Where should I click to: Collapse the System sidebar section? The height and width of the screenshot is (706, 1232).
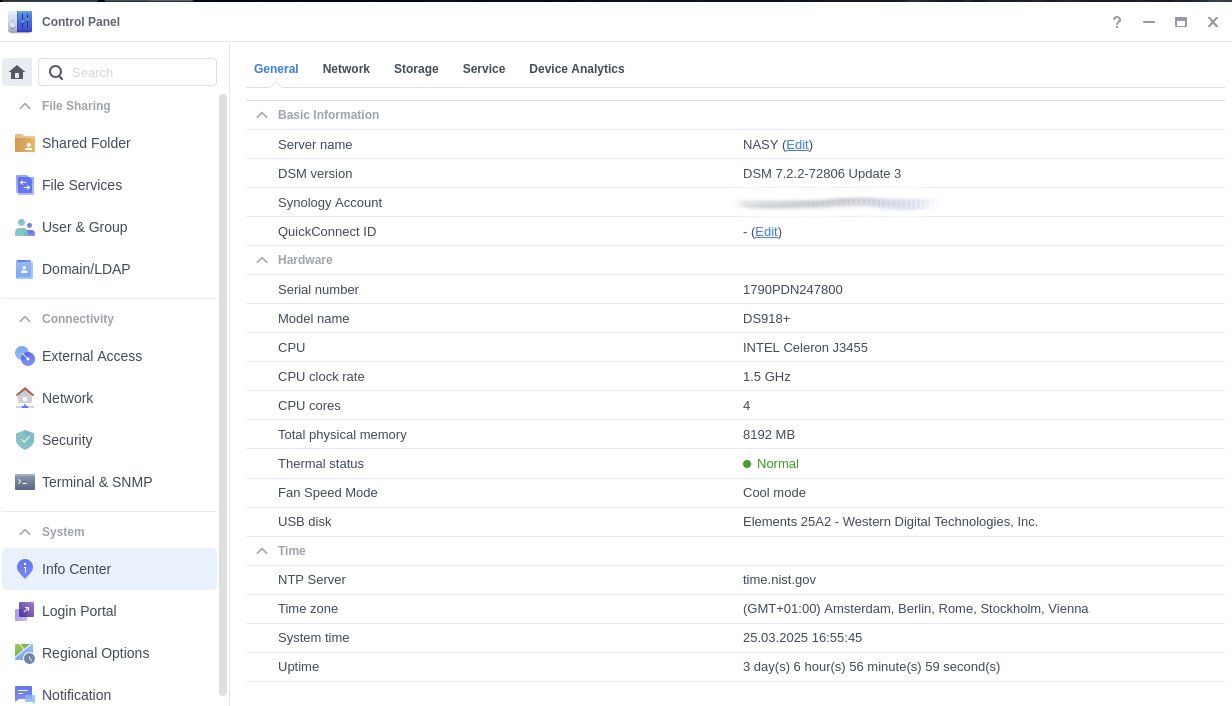pyautogui.click(x=25, y=532)
